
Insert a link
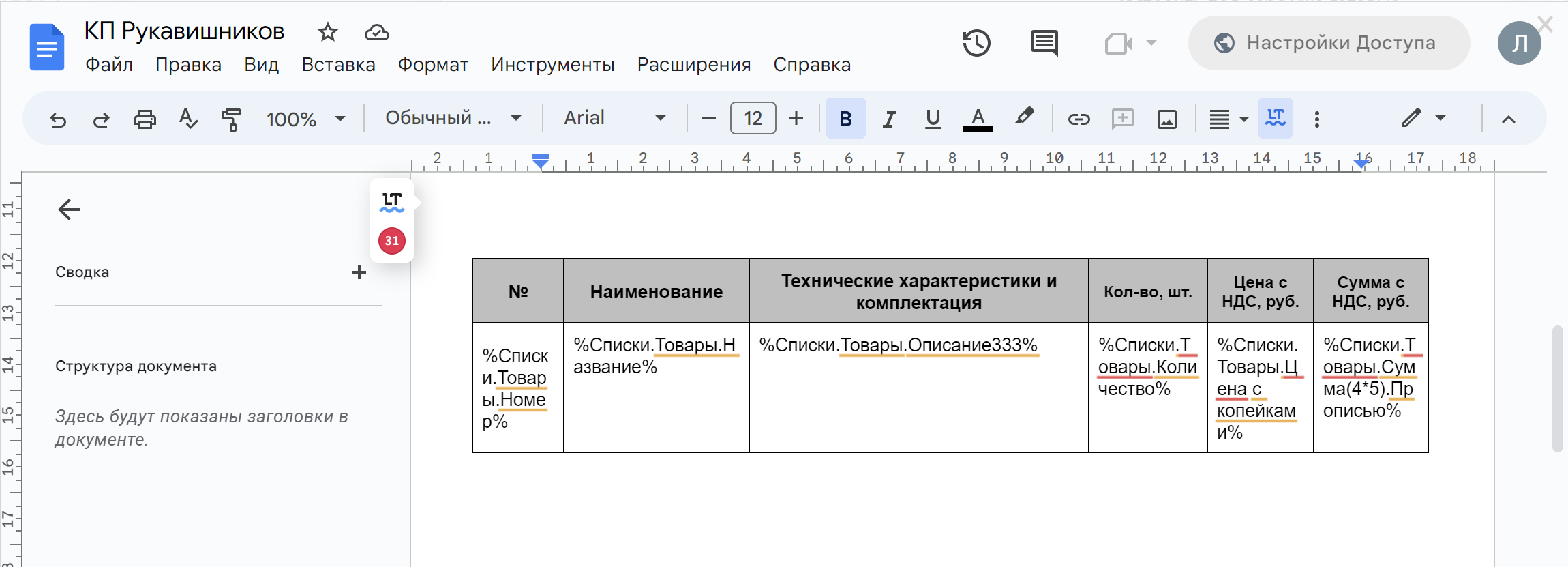1079,119
